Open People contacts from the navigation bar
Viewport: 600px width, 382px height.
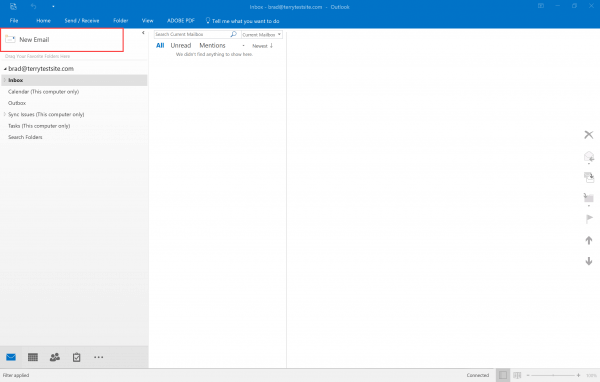(55, 357)
